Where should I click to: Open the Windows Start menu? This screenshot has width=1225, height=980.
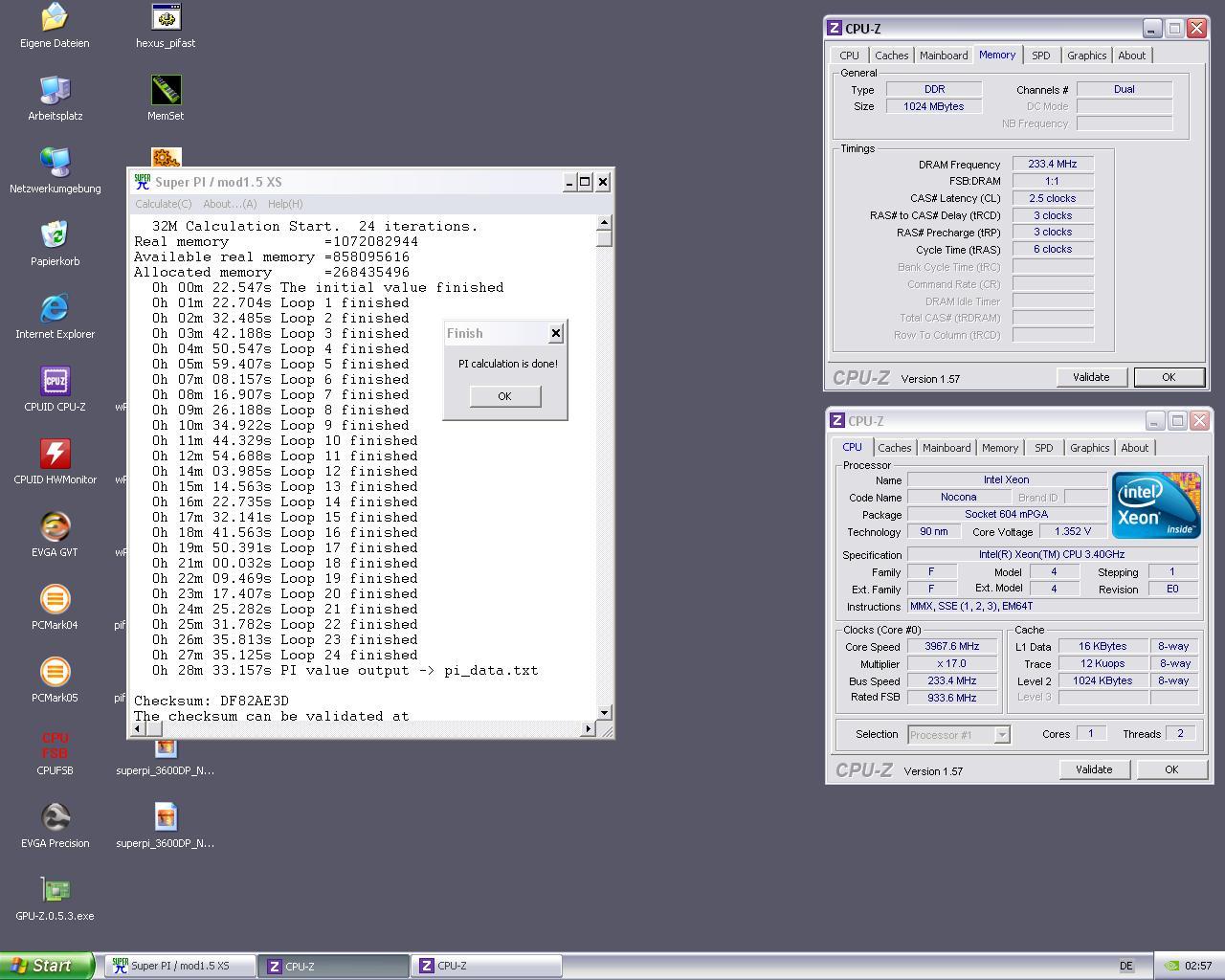(x=47, y=966)
